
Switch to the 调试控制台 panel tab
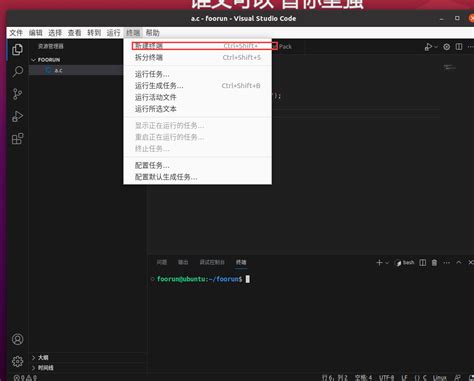[212, 263]
